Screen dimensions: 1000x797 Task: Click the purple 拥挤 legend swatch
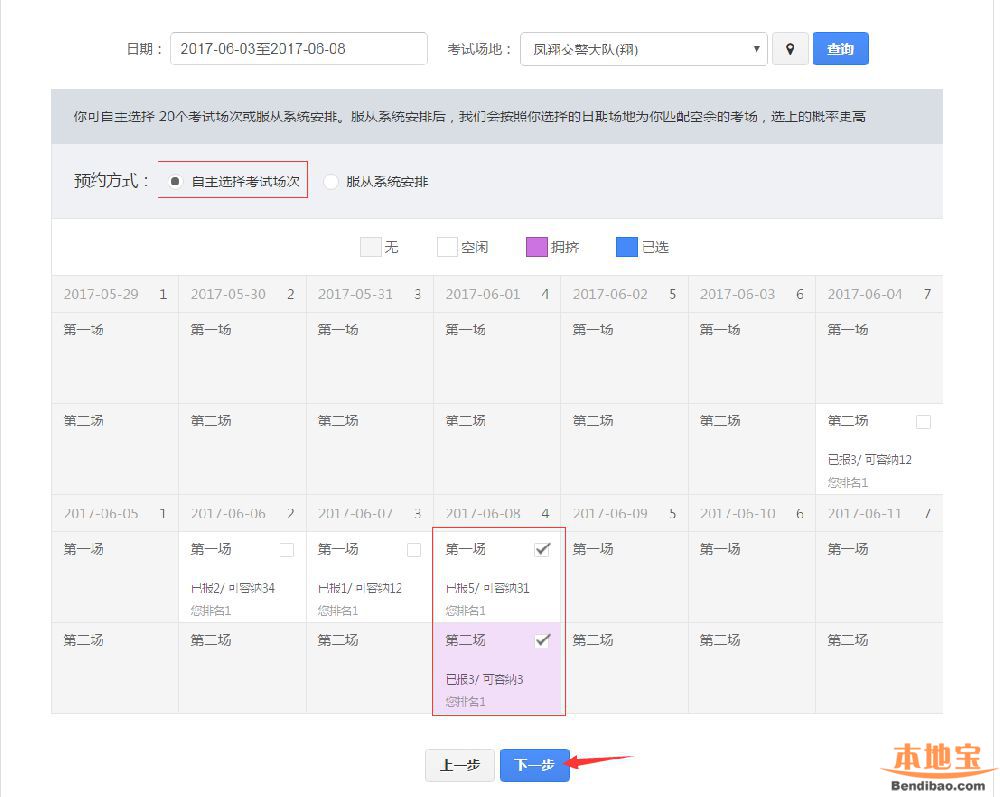point(537,247)
